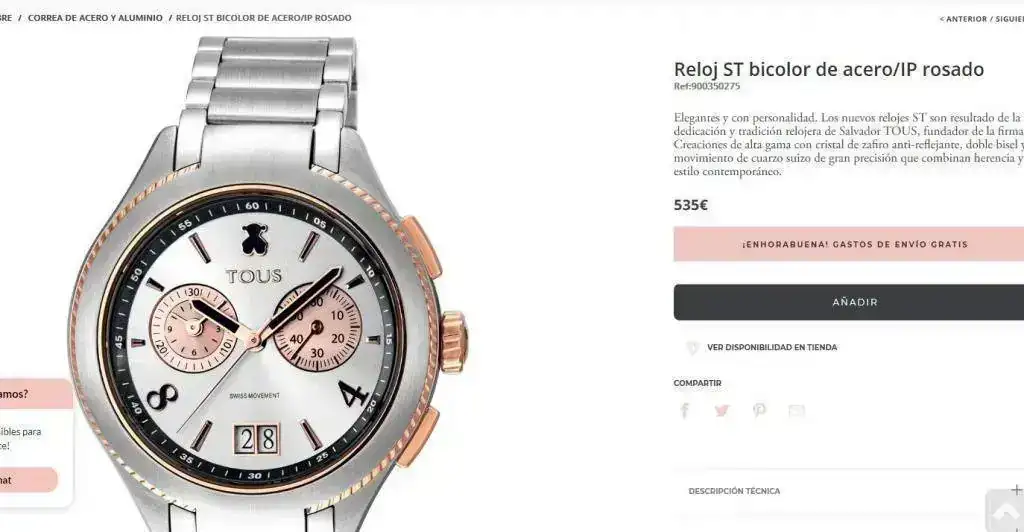Go to Correa de acero y aluminio breadcrumb
Image resolution: width=1024 pixels, height=532 pixels.
click(95, 18)
